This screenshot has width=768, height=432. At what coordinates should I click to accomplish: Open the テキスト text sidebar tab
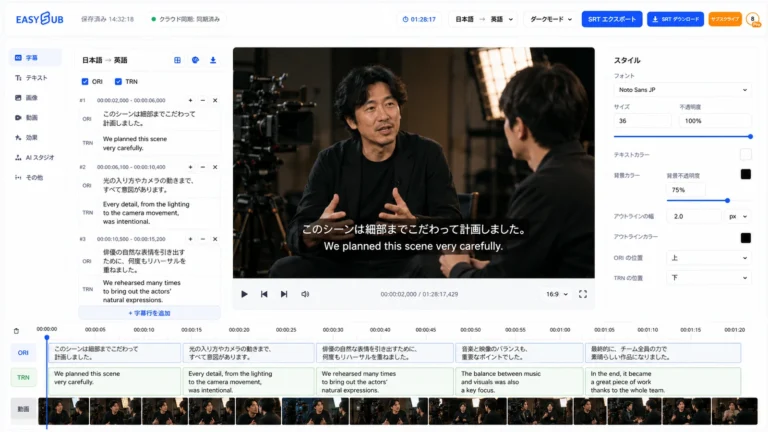tap(34, 78)
